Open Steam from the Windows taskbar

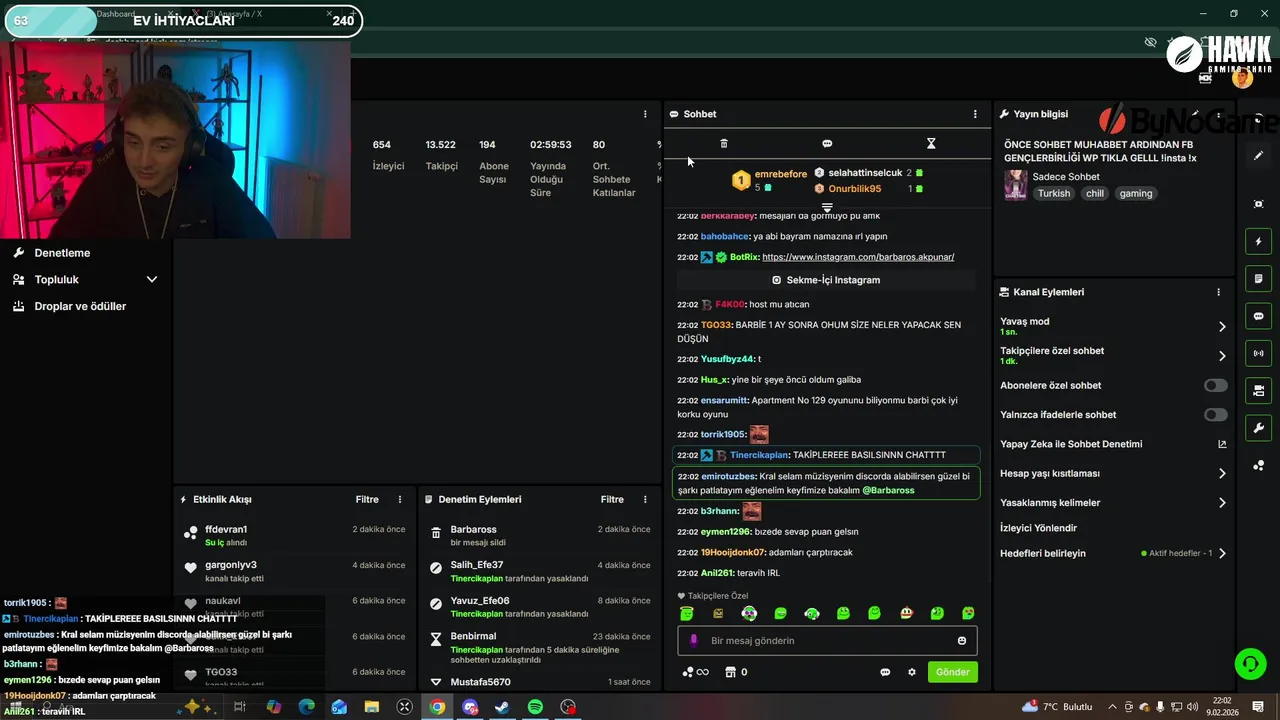click(x=502, y=707)
